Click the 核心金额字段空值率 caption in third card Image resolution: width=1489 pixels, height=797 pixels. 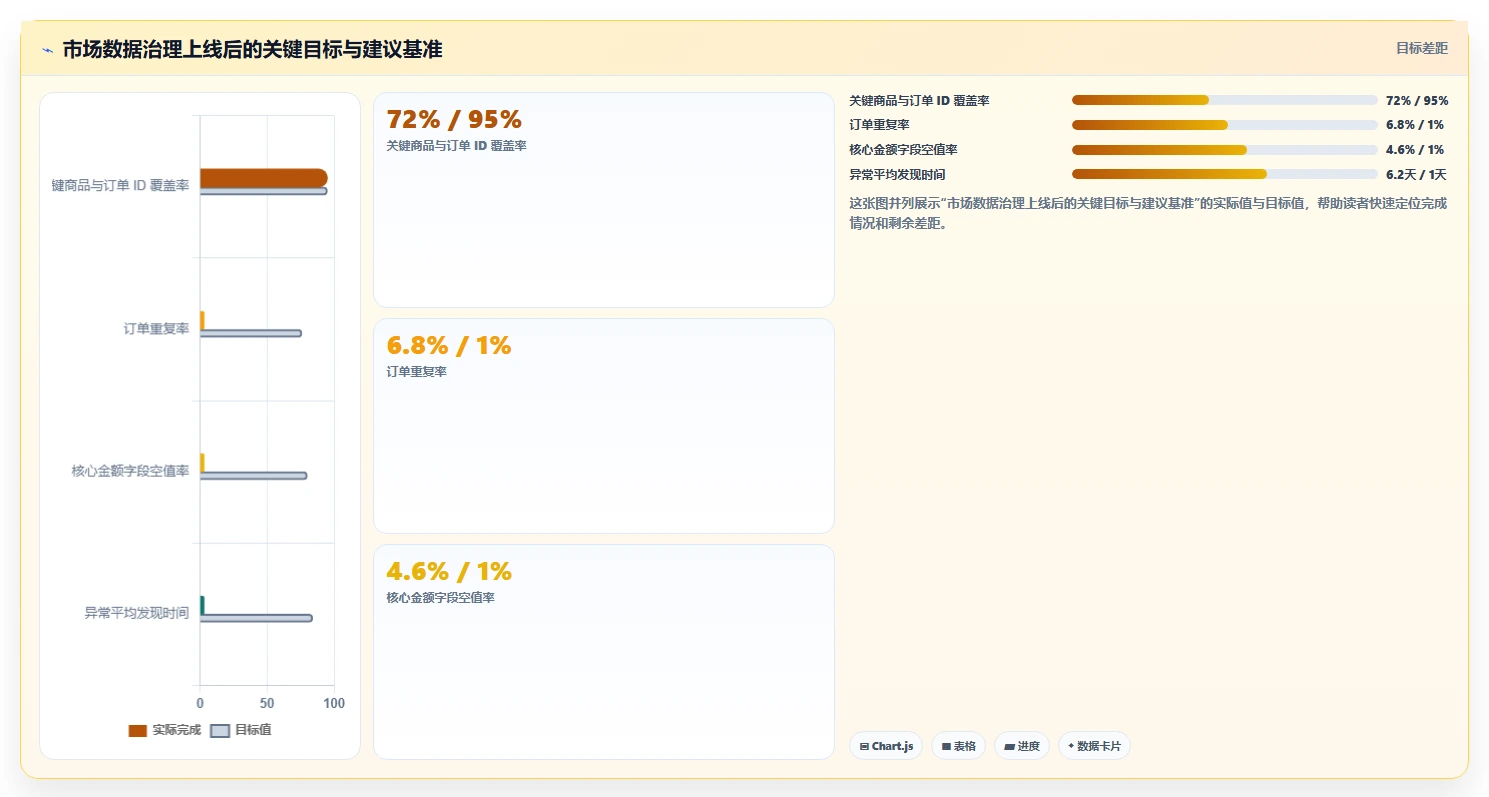pos(440,598)
